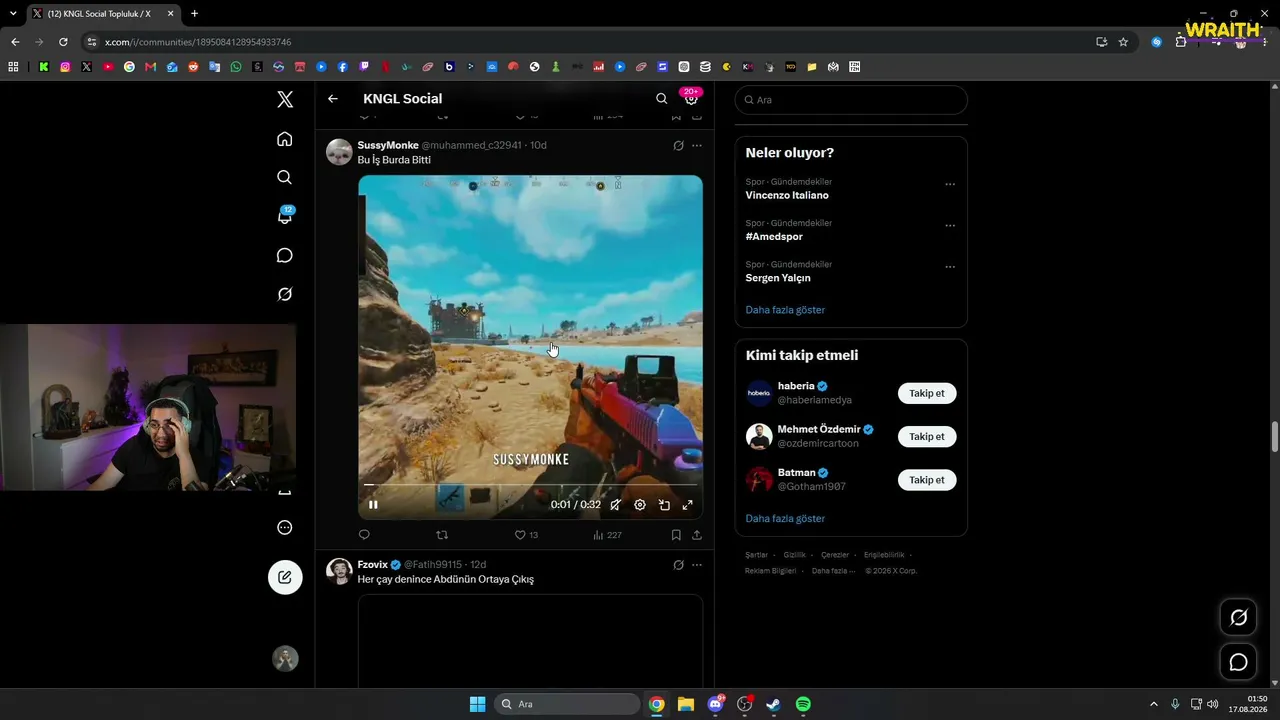The width and height of the screenshot is (1280, 720).
Task: Reply to SussyMonke's post
Action: tap(364, 535)
